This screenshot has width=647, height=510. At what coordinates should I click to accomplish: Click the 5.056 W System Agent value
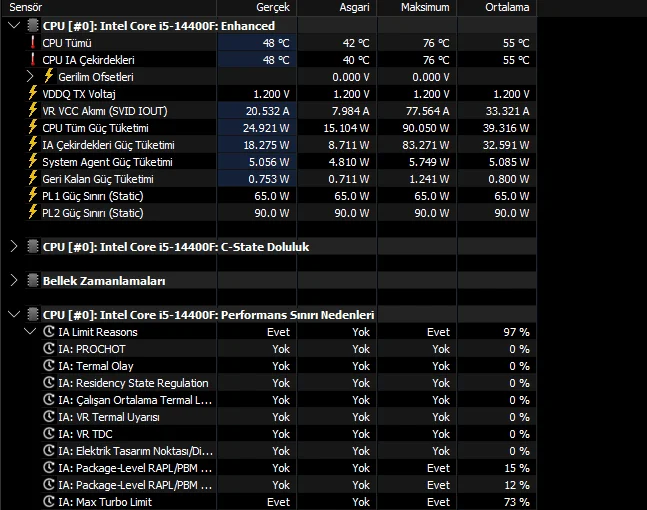[x=269, y=162]
